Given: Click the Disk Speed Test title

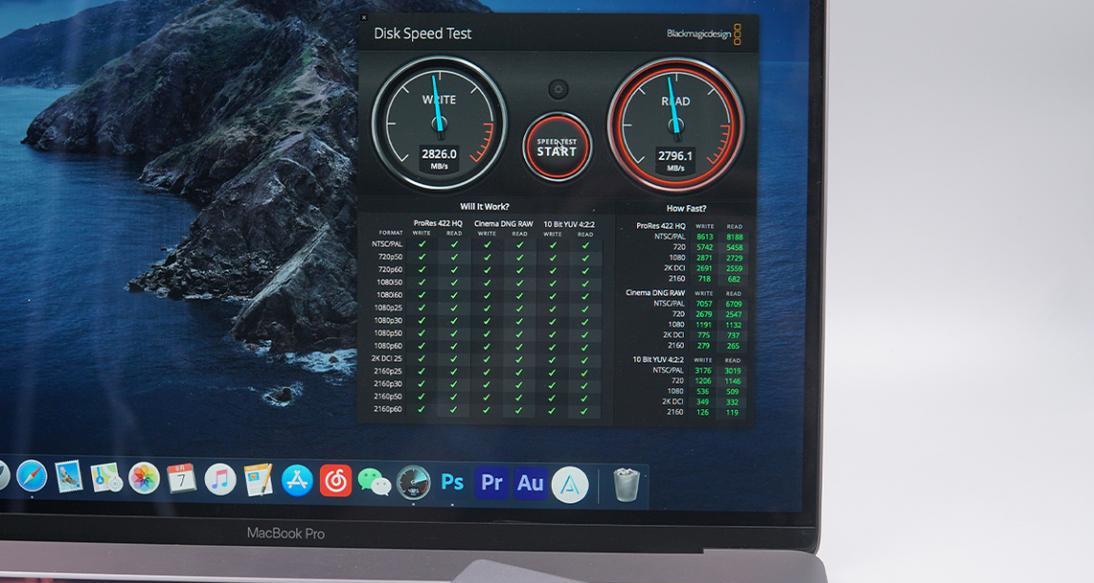Looking at the screenshot, I should (423, 33).
